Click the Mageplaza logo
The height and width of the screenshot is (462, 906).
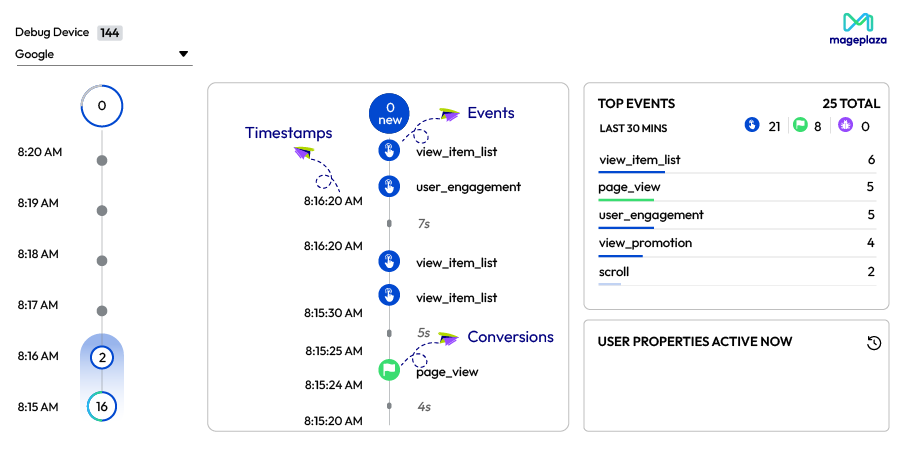[x=857, y=30]
